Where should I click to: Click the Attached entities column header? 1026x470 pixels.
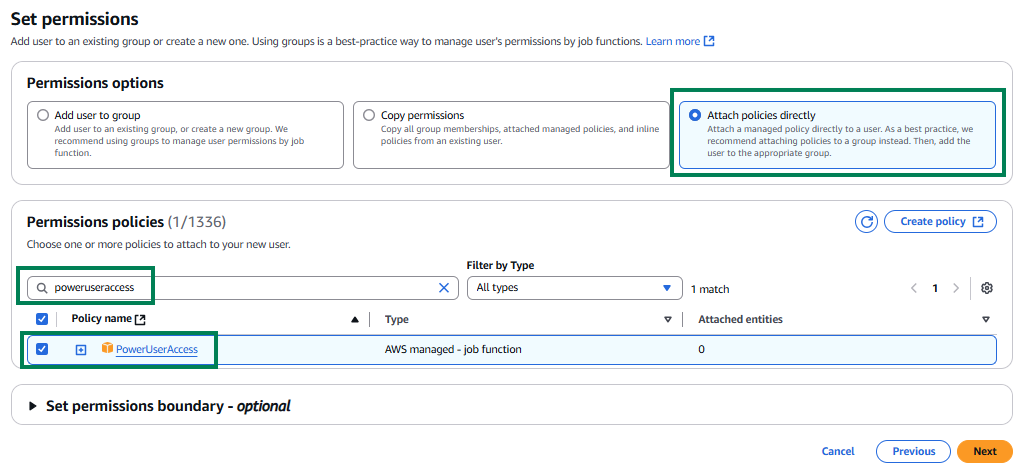click(x=740, y=319)
